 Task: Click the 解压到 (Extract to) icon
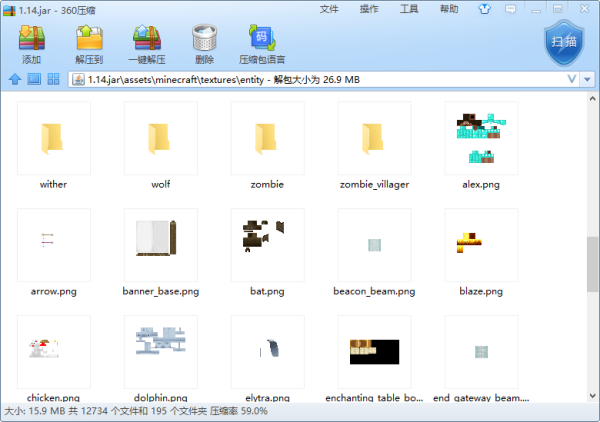pos(89,37)
